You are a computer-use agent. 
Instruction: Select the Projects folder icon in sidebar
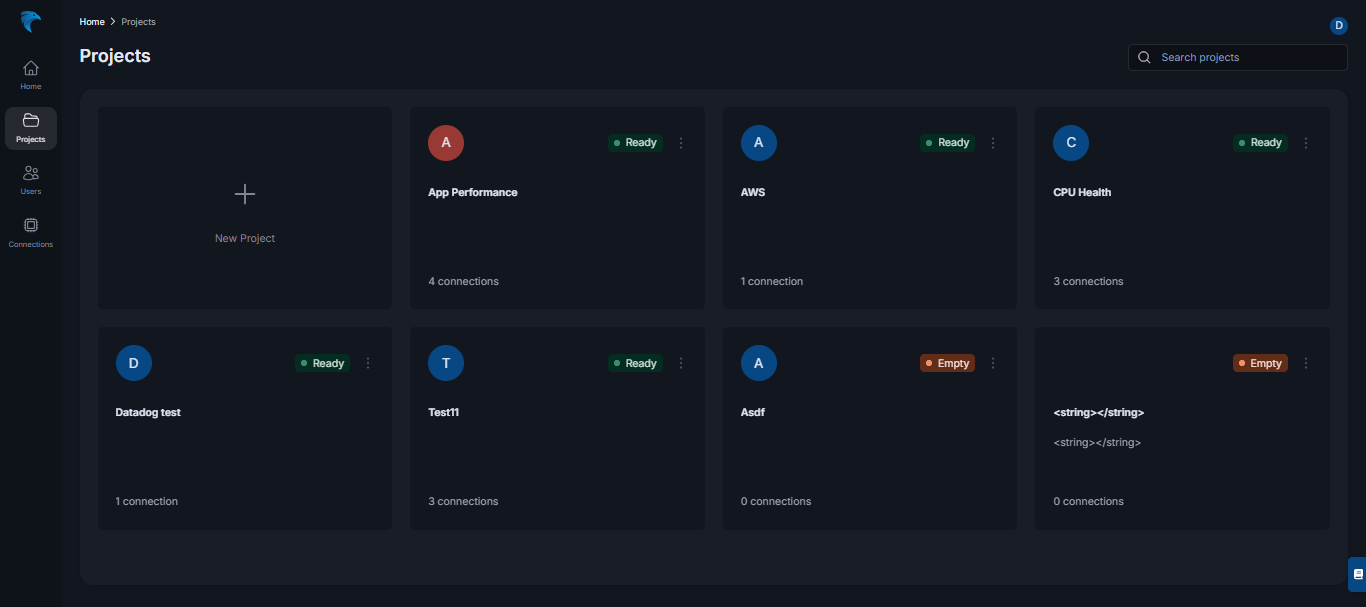31,121
